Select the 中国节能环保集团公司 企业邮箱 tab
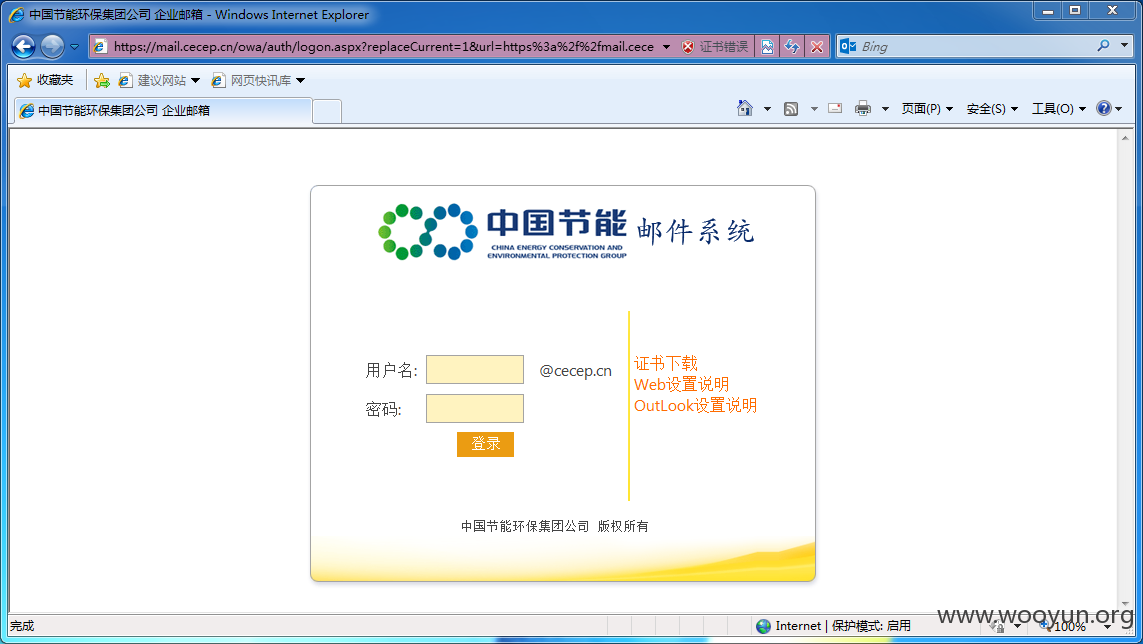This screenshot has height=644, width=1143. pyautogui.click(x=163, y=111)
